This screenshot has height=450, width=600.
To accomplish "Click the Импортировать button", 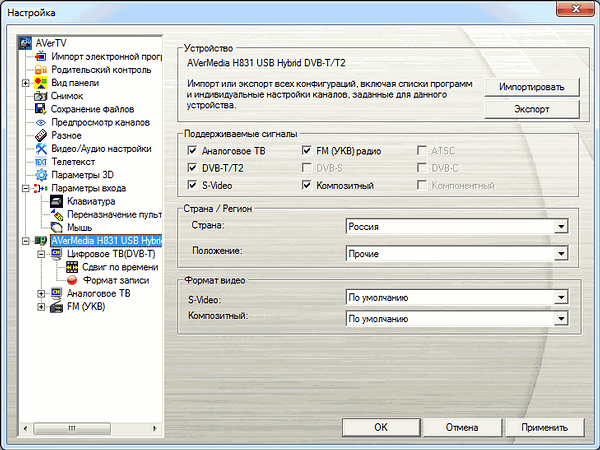I will 532,87.
